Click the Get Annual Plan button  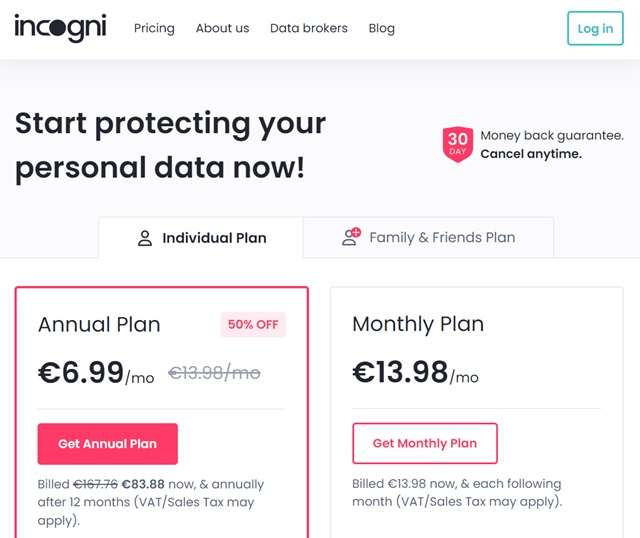[x=107, y=444]
